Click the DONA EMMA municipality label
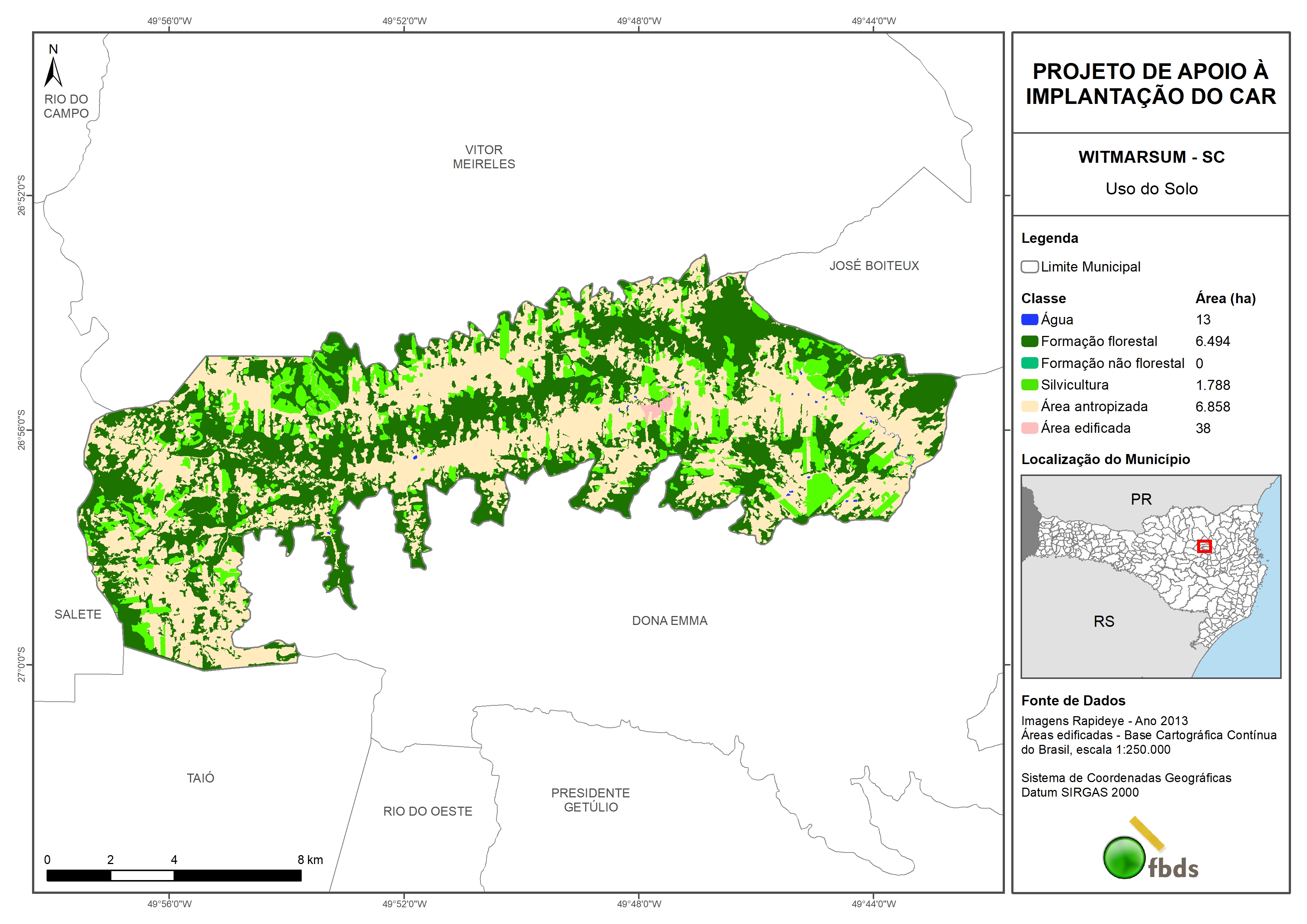This screenshot has width=1307, height=924. (x=669, y=620)
